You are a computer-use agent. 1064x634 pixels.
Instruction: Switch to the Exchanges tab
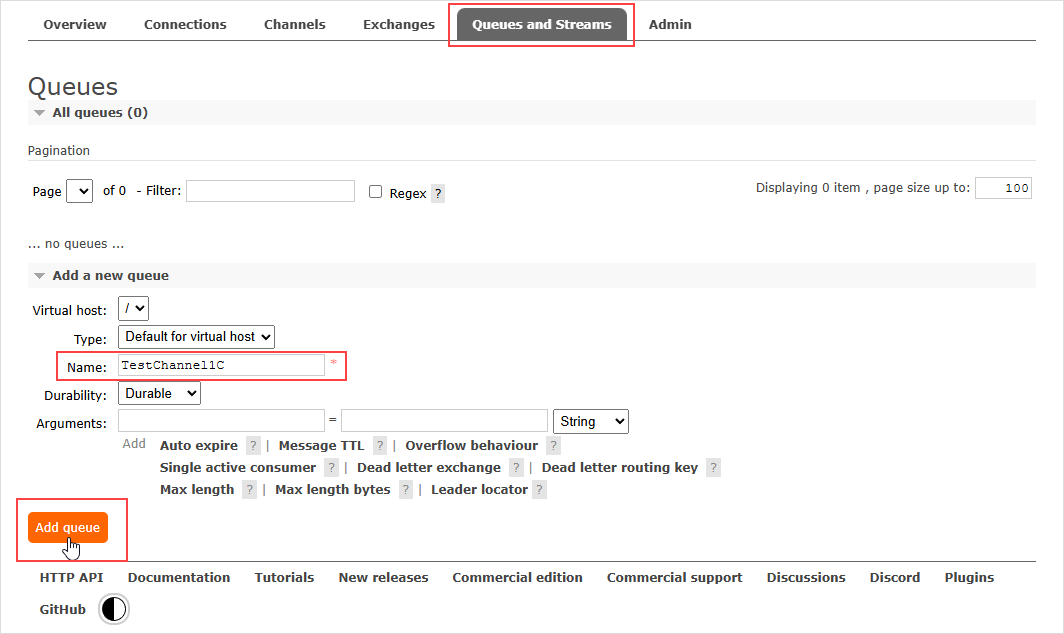(399, 24)
